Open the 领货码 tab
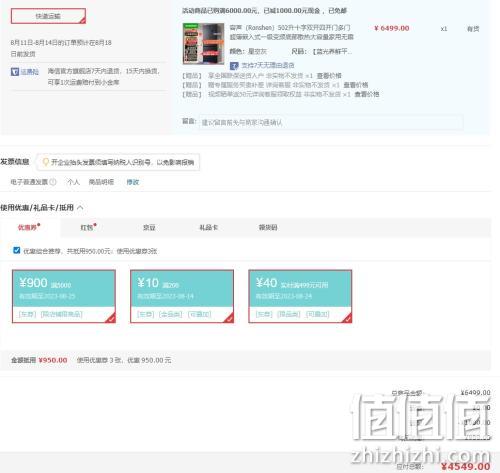The width and height of the screenshot is (500, 473). point(268,227)
